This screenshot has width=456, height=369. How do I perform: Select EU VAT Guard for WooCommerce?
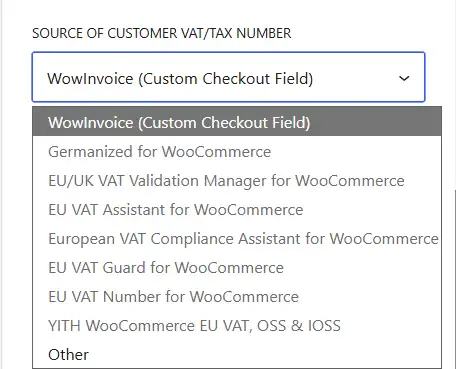237,268
